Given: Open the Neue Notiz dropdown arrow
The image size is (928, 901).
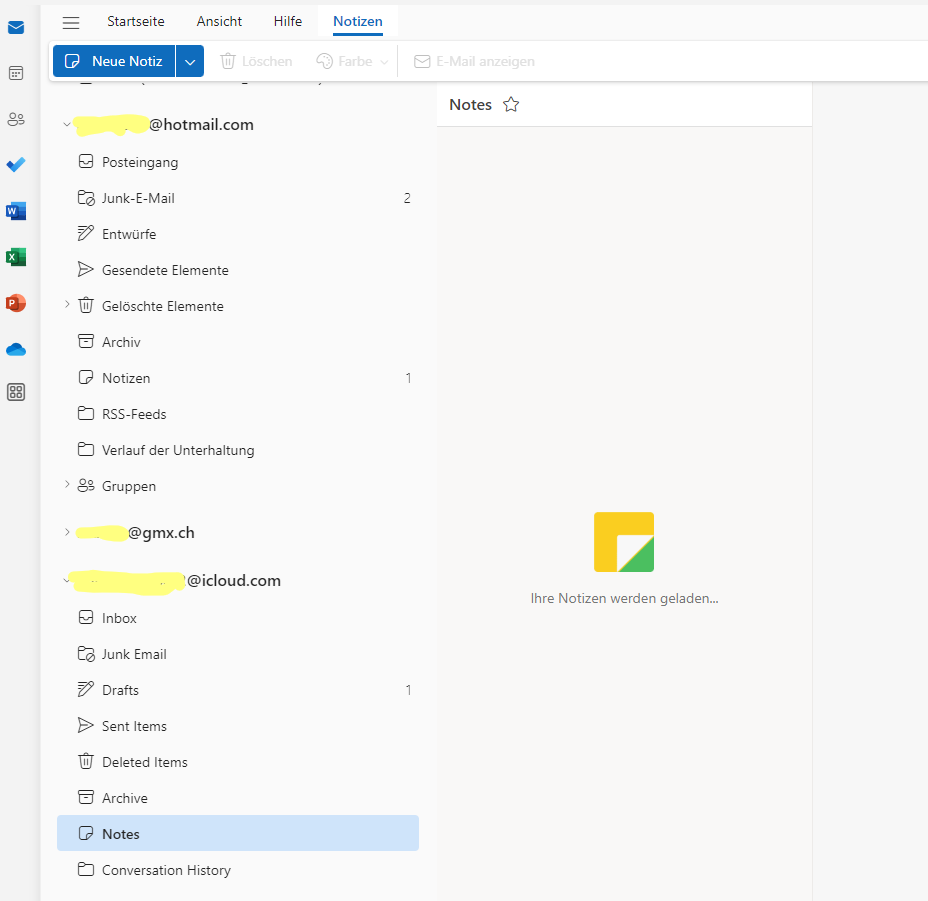Looking at the screenshot, I should coord(190,61).
